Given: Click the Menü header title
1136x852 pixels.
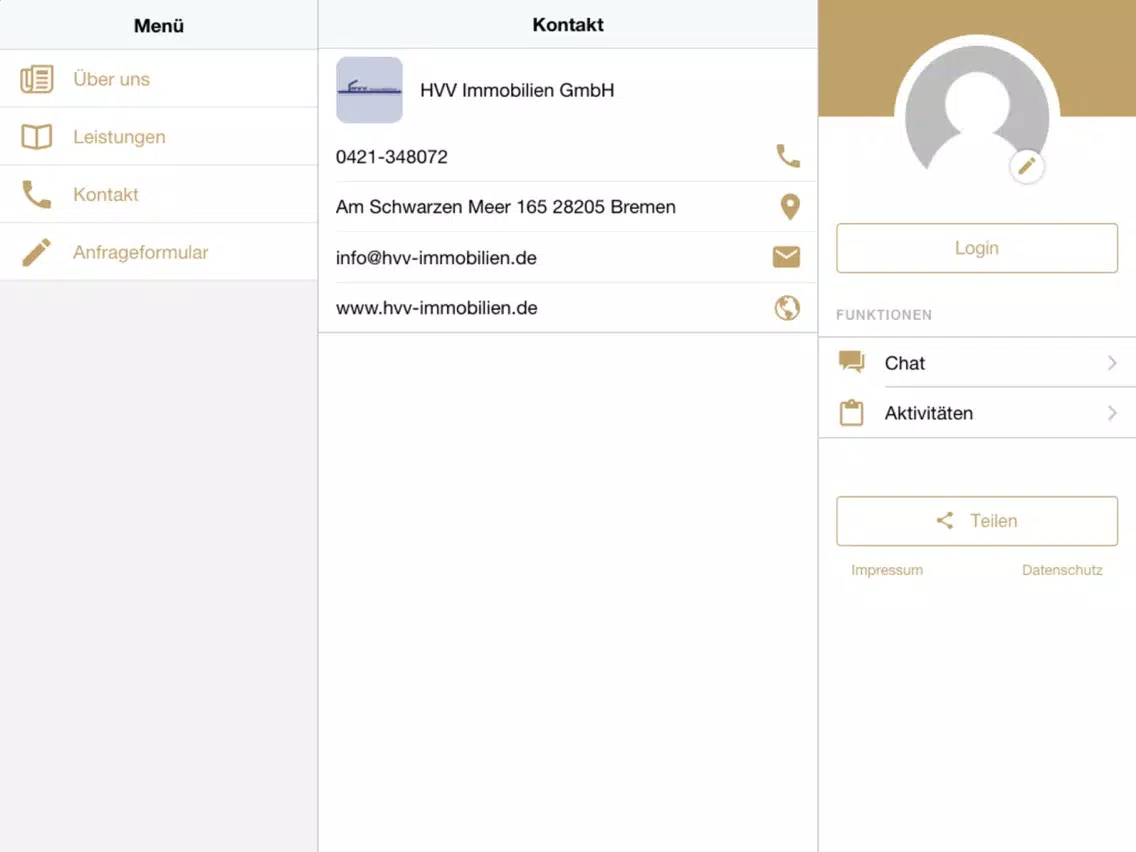Looking at the screenshot, I should [159, 25].
